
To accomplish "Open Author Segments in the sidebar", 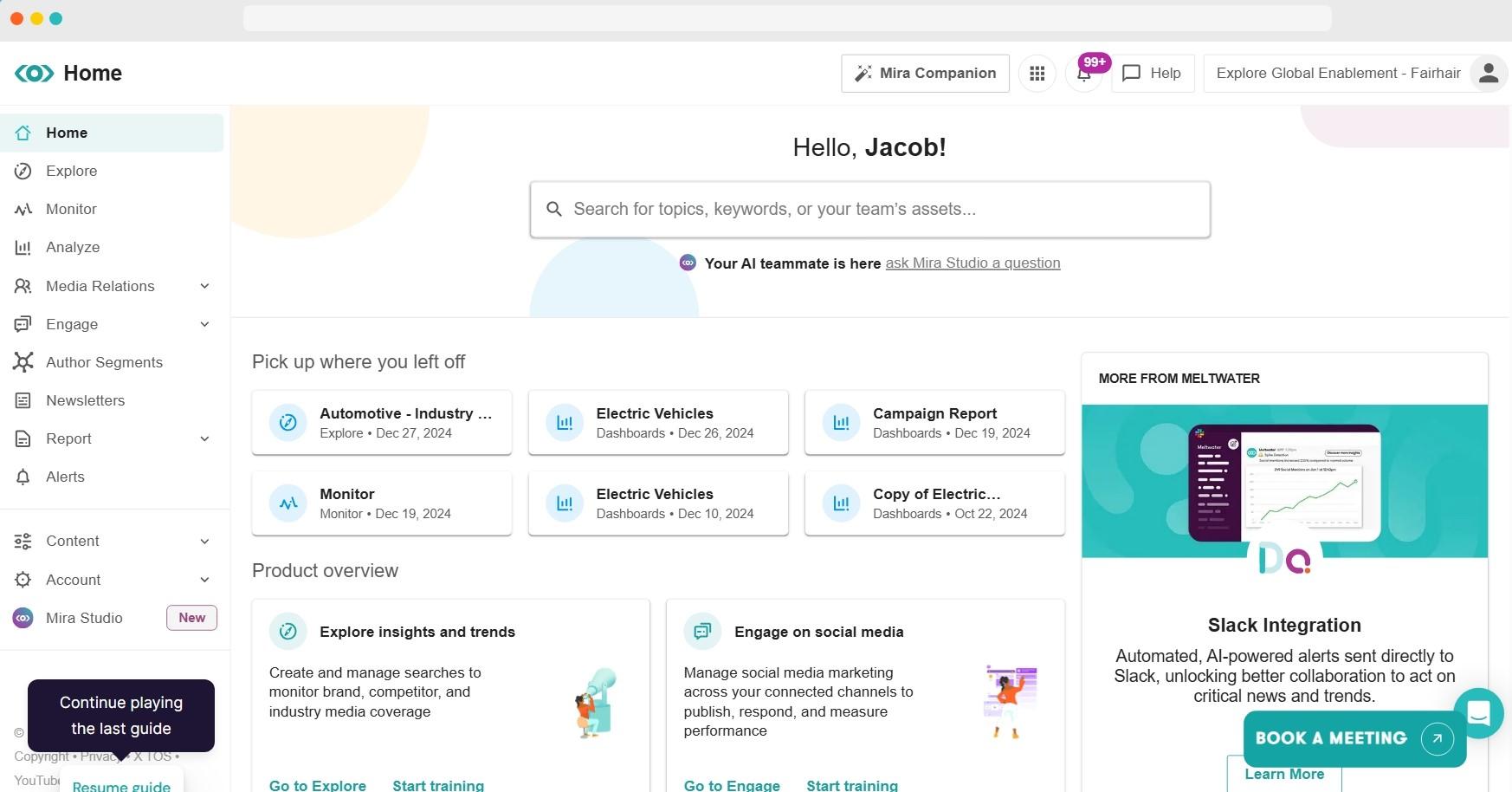I will click(x=112, y=362).
